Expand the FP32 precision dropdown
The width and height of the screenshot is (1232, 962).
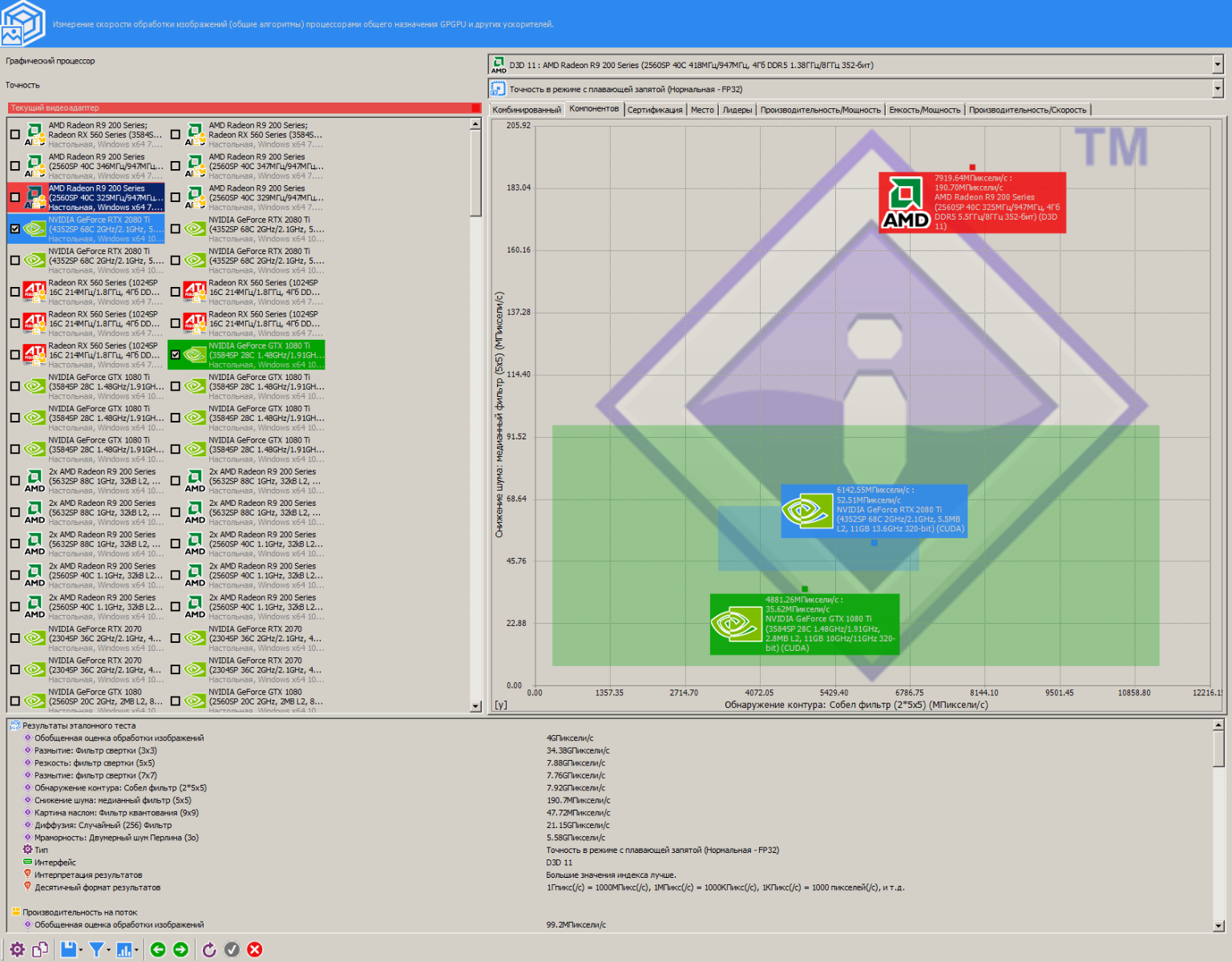[1217, 89]
